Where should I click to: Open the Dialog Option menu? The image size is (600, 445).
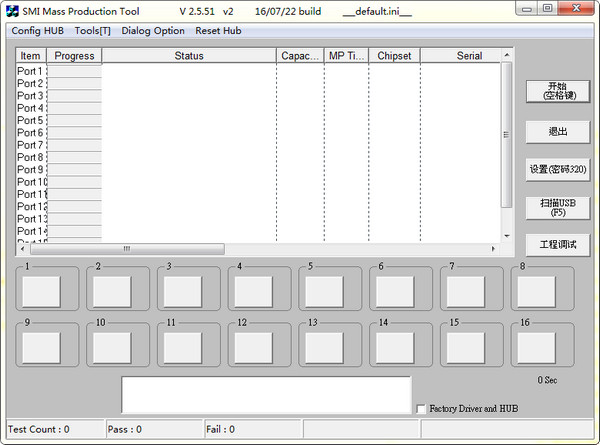(153, 31)
